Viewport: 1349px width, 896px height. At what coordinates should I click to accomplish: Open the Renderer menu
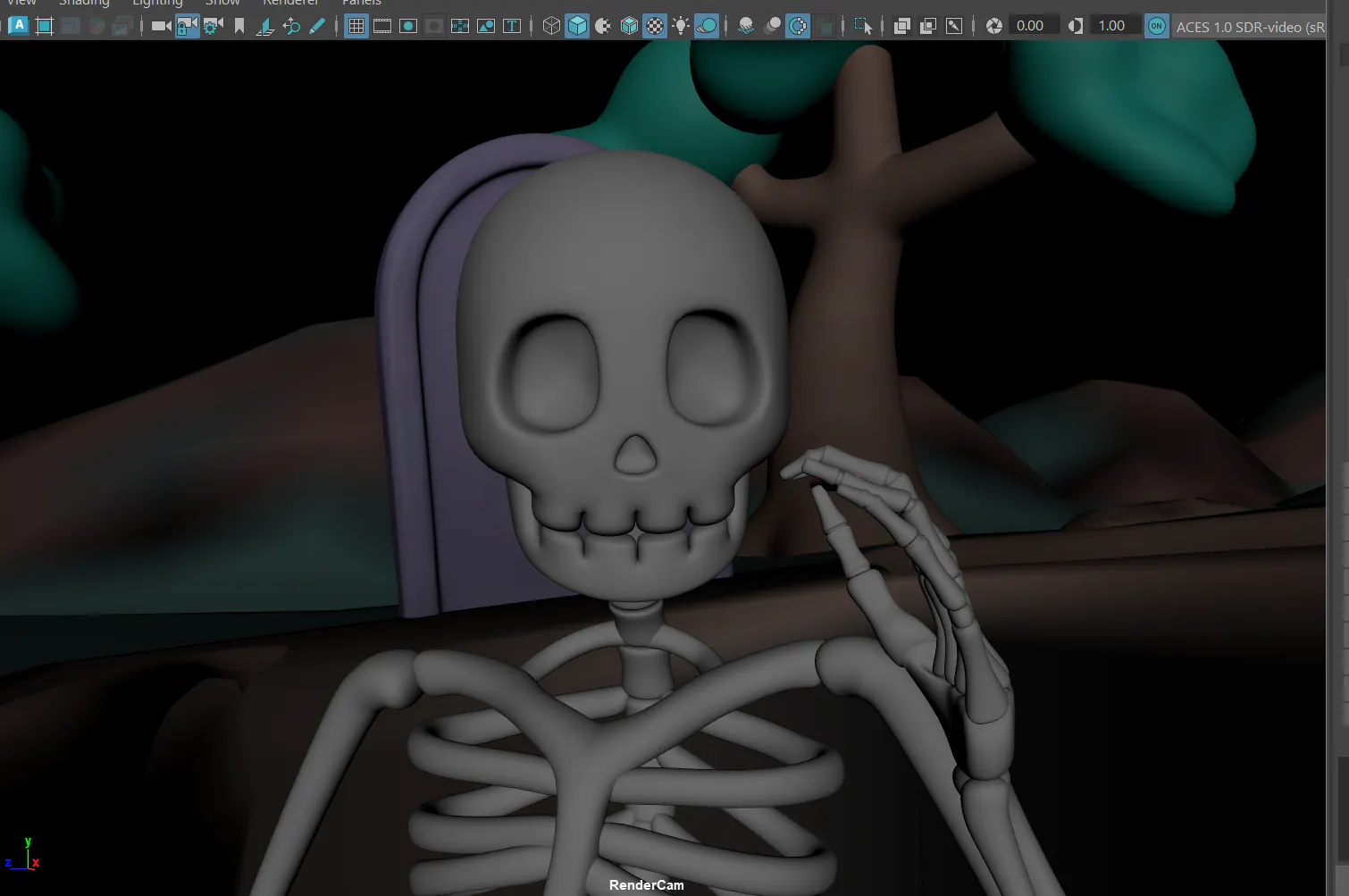pyautogui.click(x=291, y=3)
